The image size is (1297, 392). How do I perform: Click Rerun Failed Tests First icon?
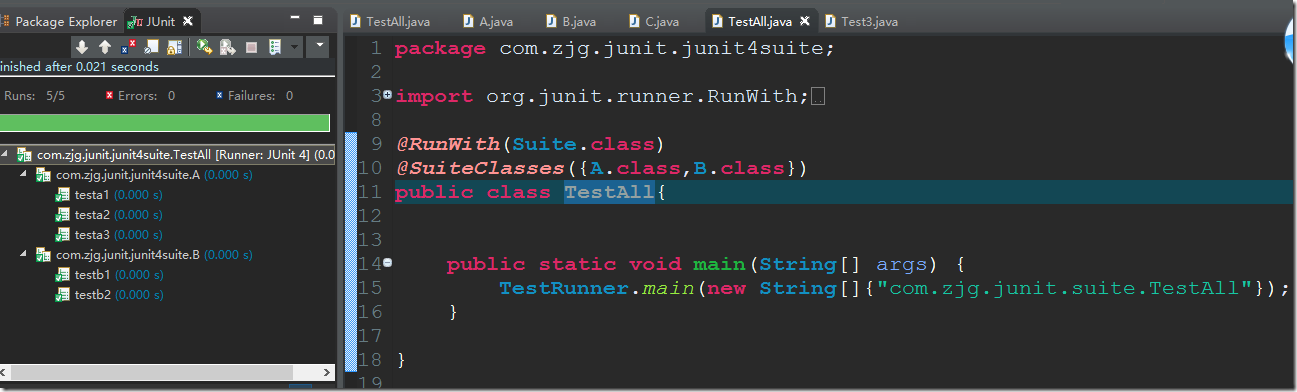point(228,47)
